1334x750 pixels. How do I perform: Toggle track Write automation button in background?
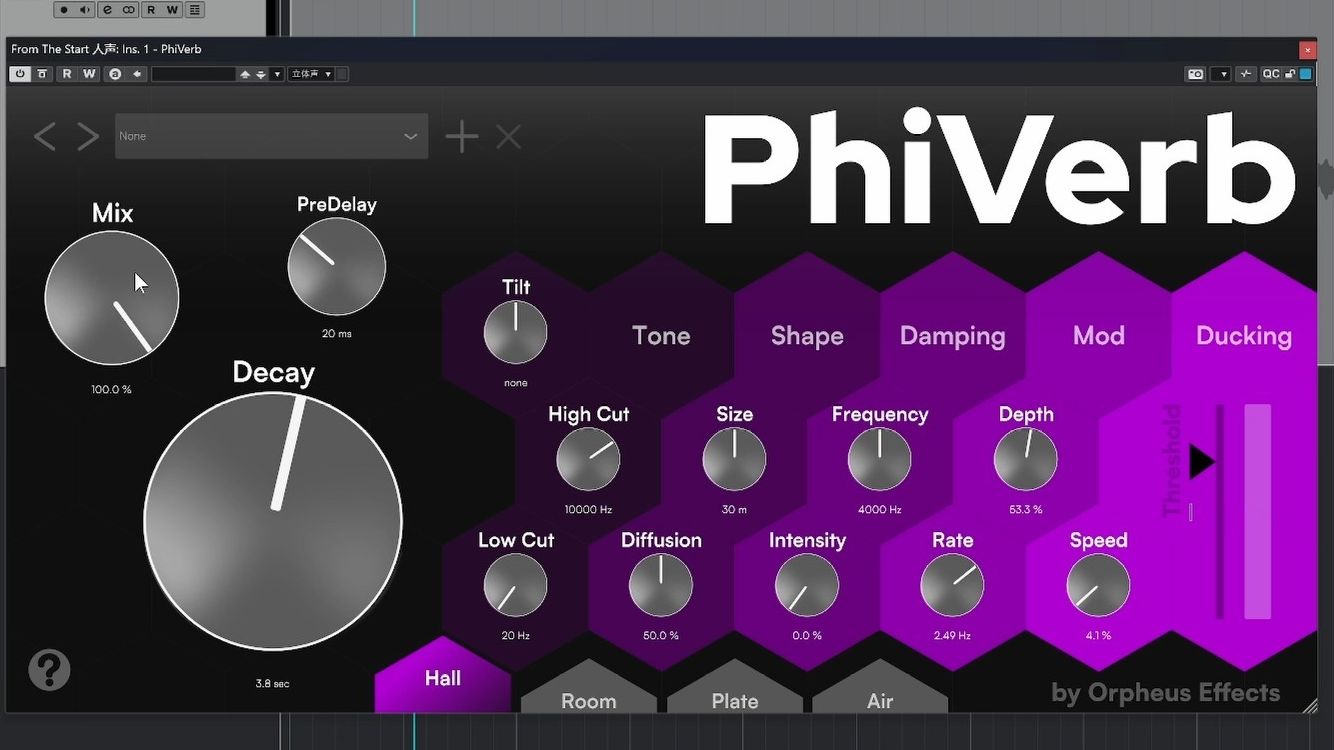click(172, 10)
